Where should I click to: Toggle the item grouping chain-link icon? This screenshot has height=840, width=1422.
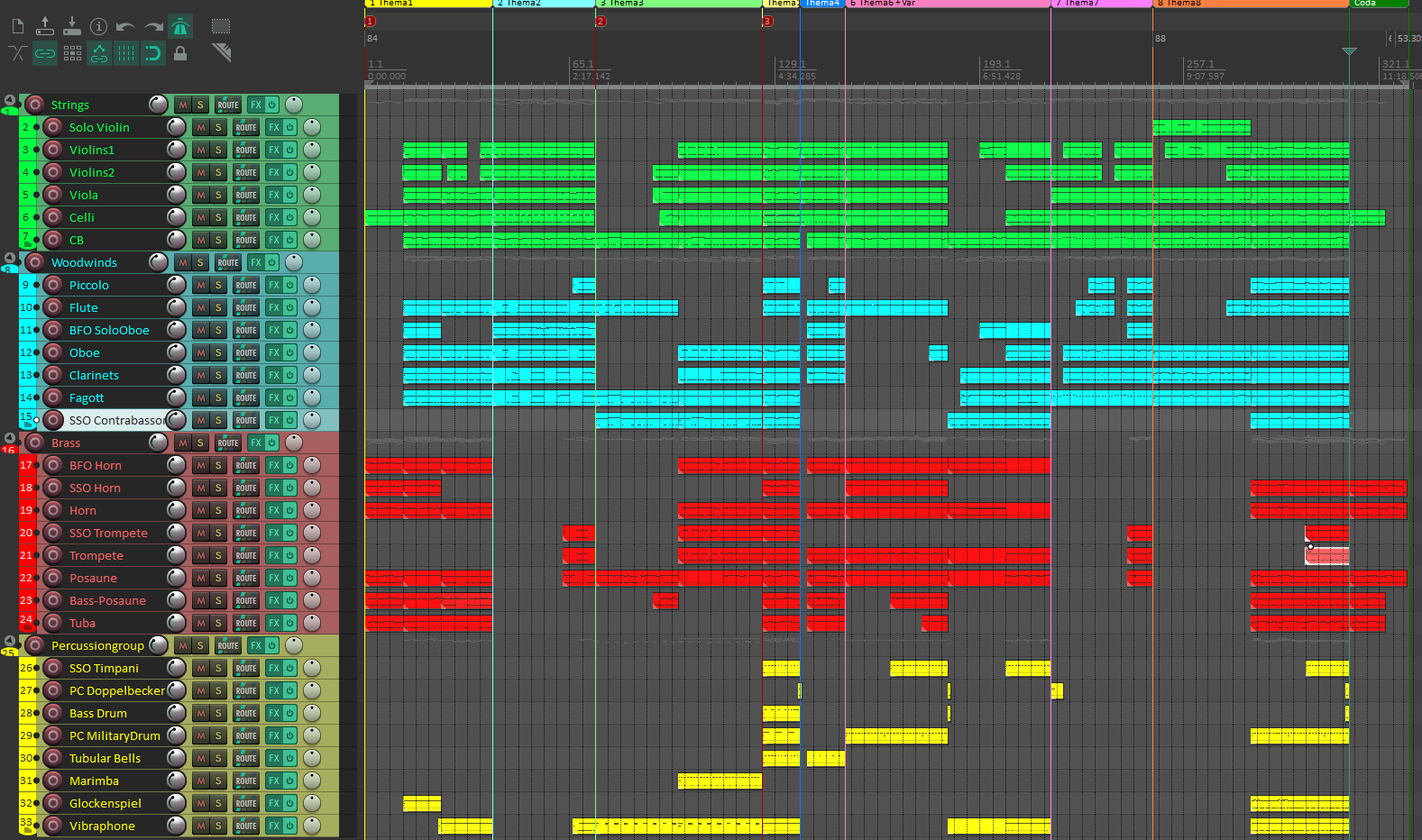45,54
